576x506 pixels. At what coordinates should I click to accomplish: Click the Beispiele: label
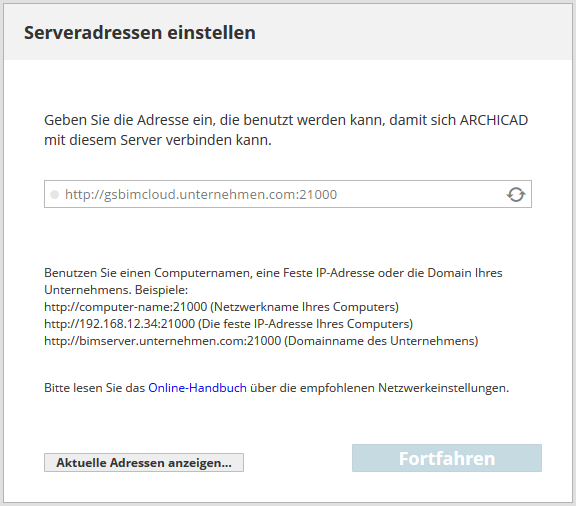pos(161,290)
